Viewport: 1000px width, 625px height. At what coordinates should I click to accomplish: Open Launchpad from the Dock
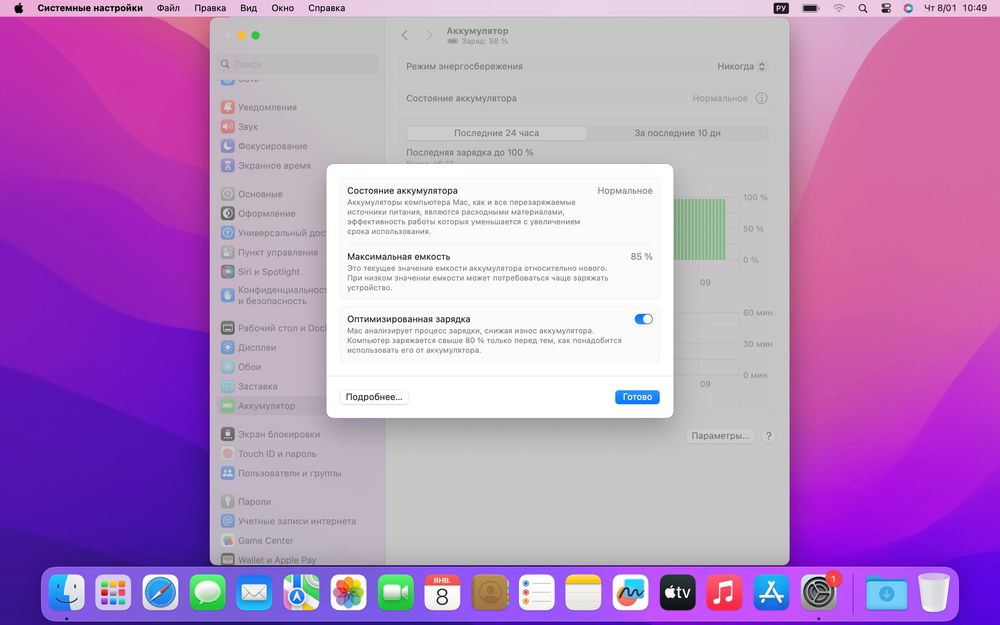pos(114,592)
